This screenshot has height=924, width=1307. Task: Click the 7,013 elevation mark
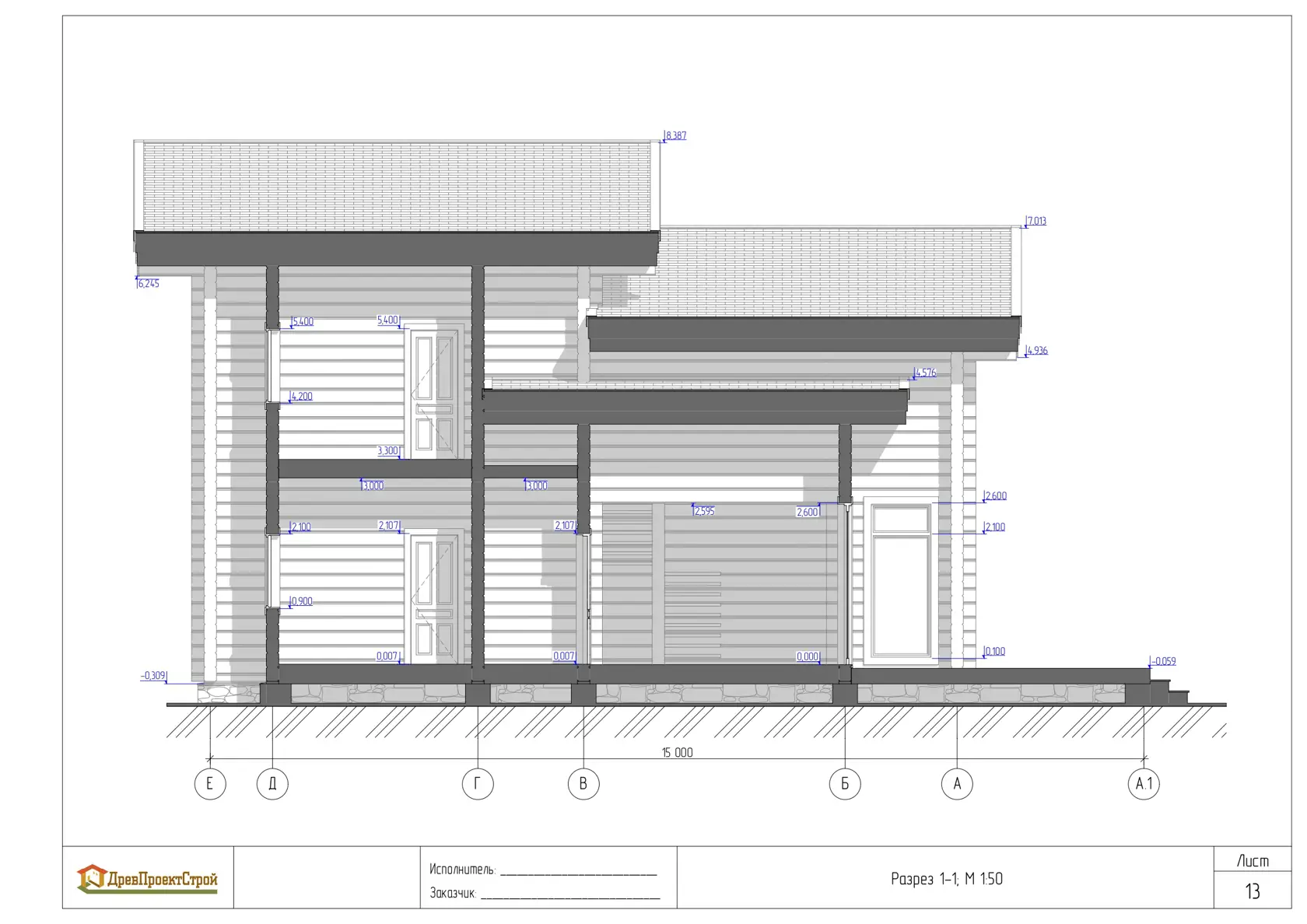[1036, 221]
